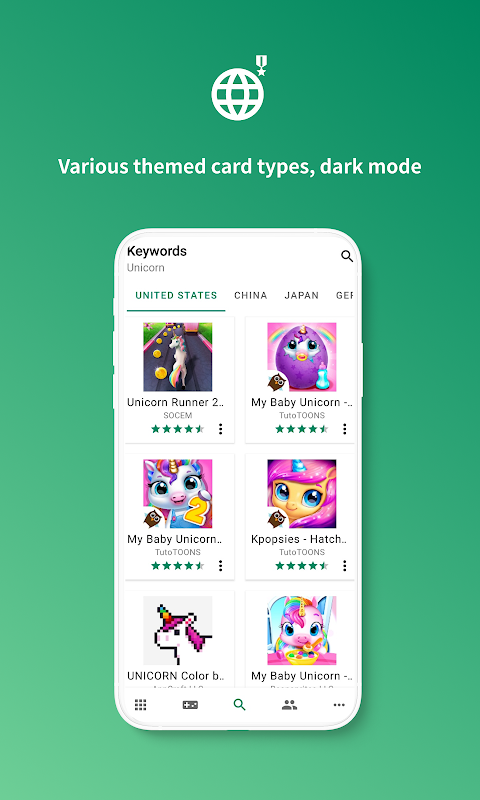Click the star rating under Kpopsies
The image size is (480, 800).
point(302,565)
